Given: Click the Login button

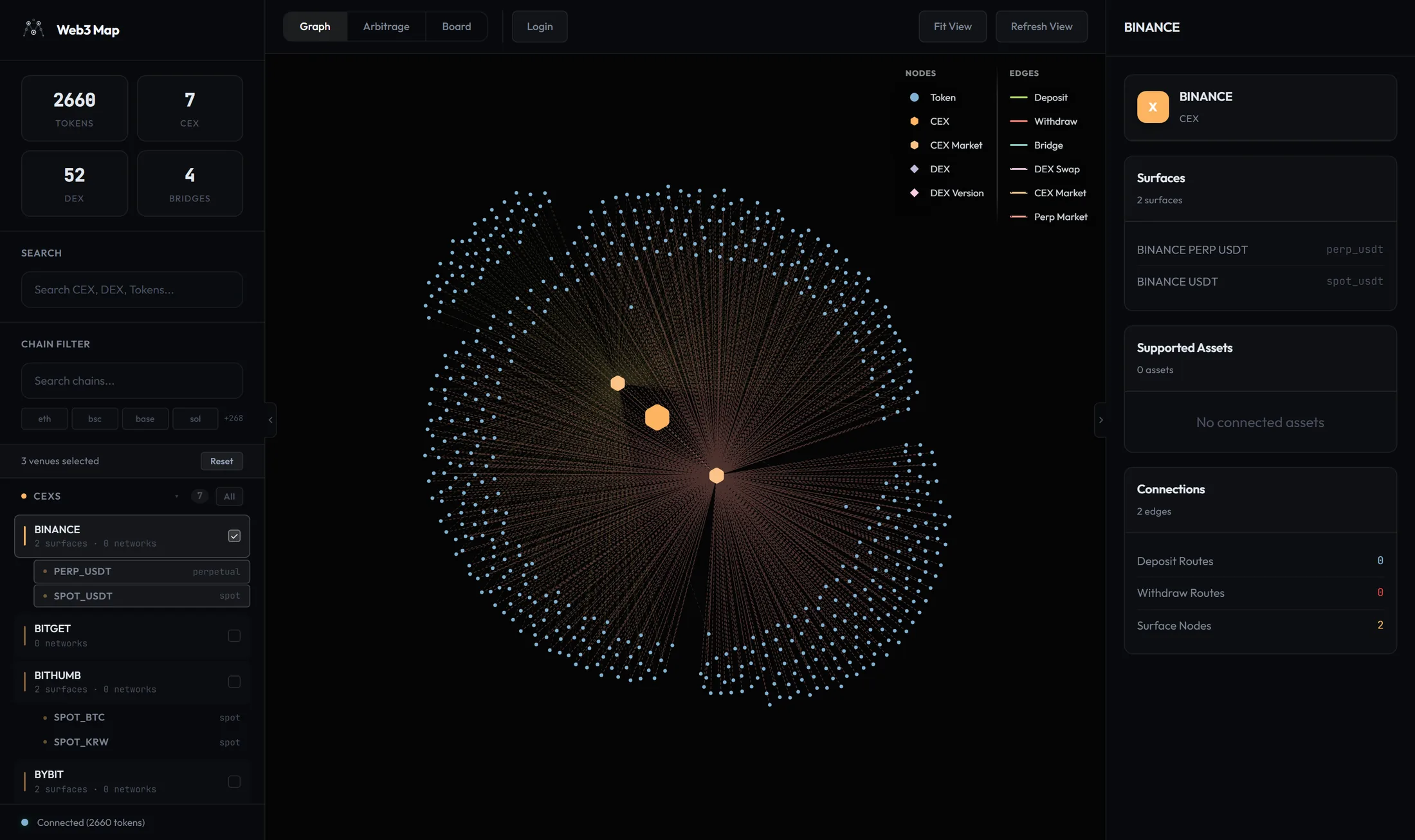Looking at the screenshot, I should 540,26.
